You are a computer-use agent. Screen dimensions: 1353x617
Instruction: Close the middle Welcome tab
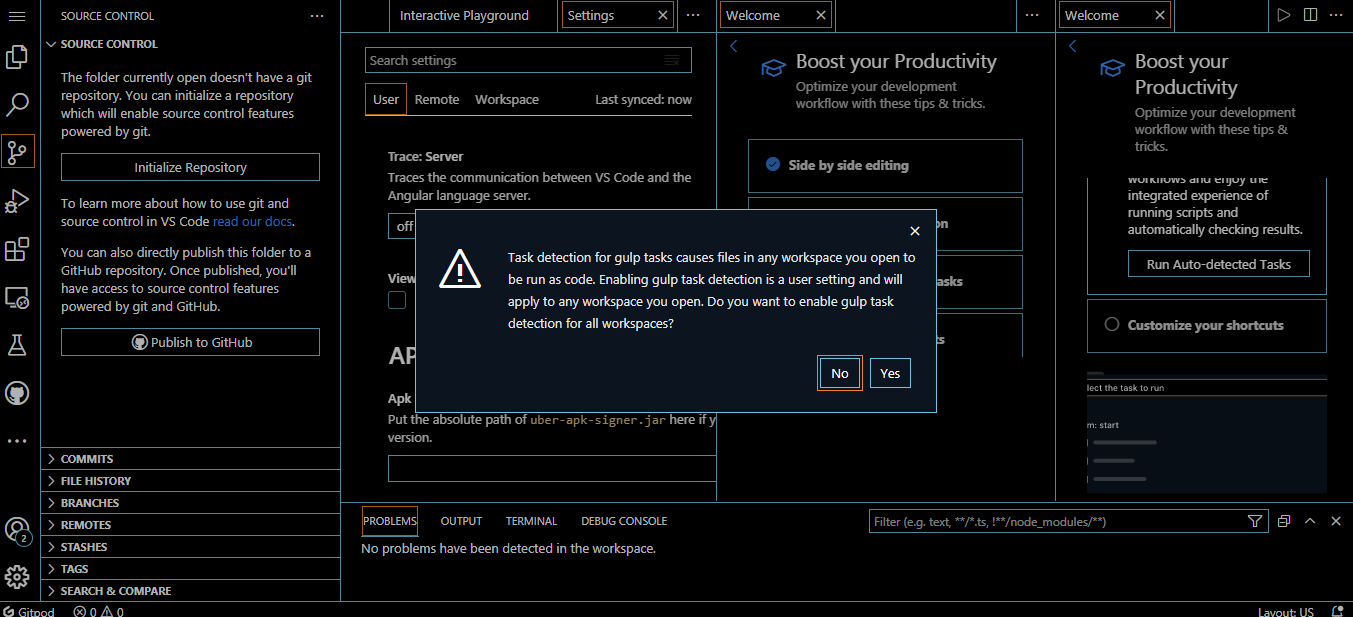(x=821, y=15)
